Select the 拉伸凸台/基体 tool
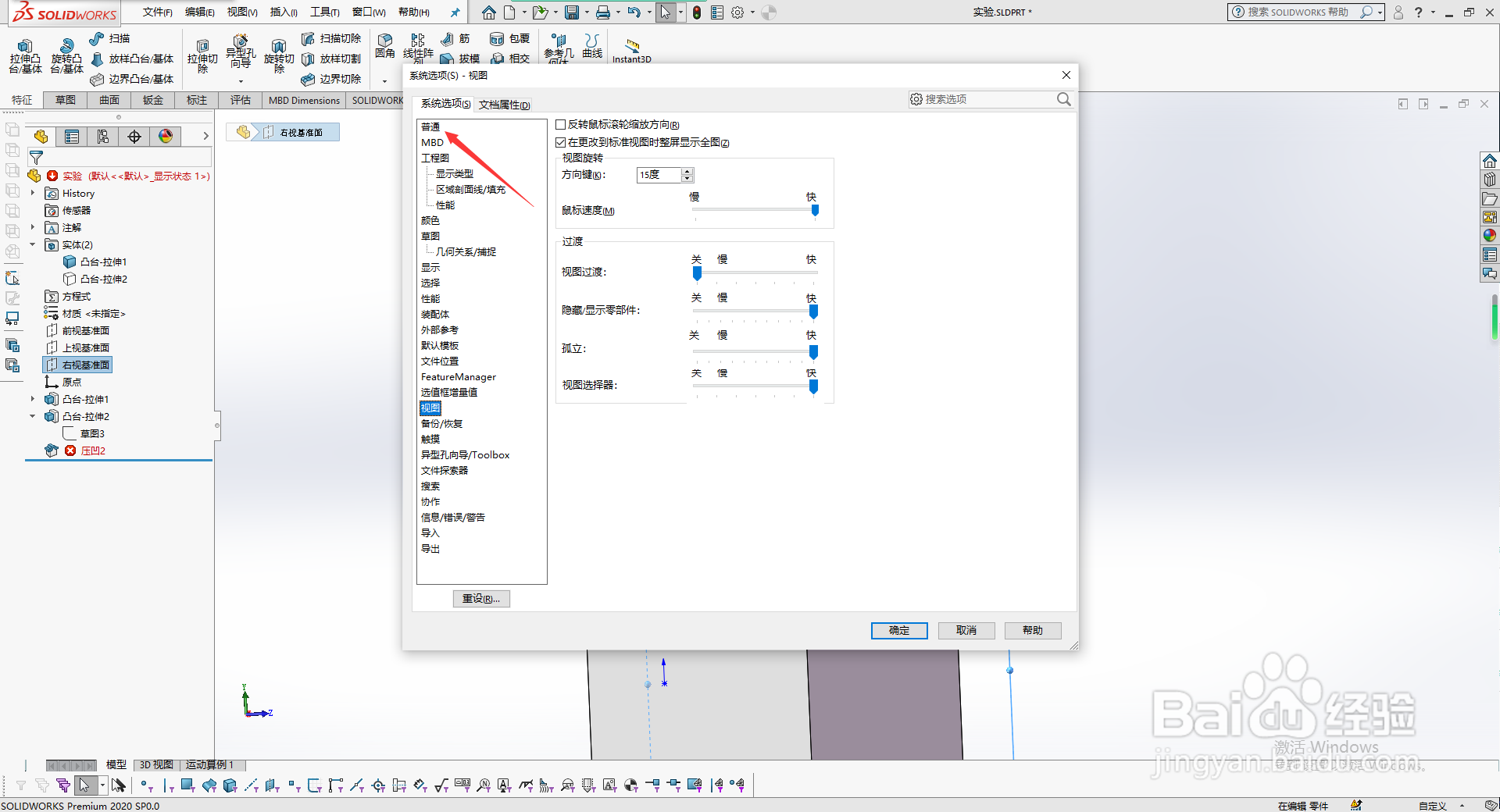Viewport: 1500px width, 812px height. (24, 55)
